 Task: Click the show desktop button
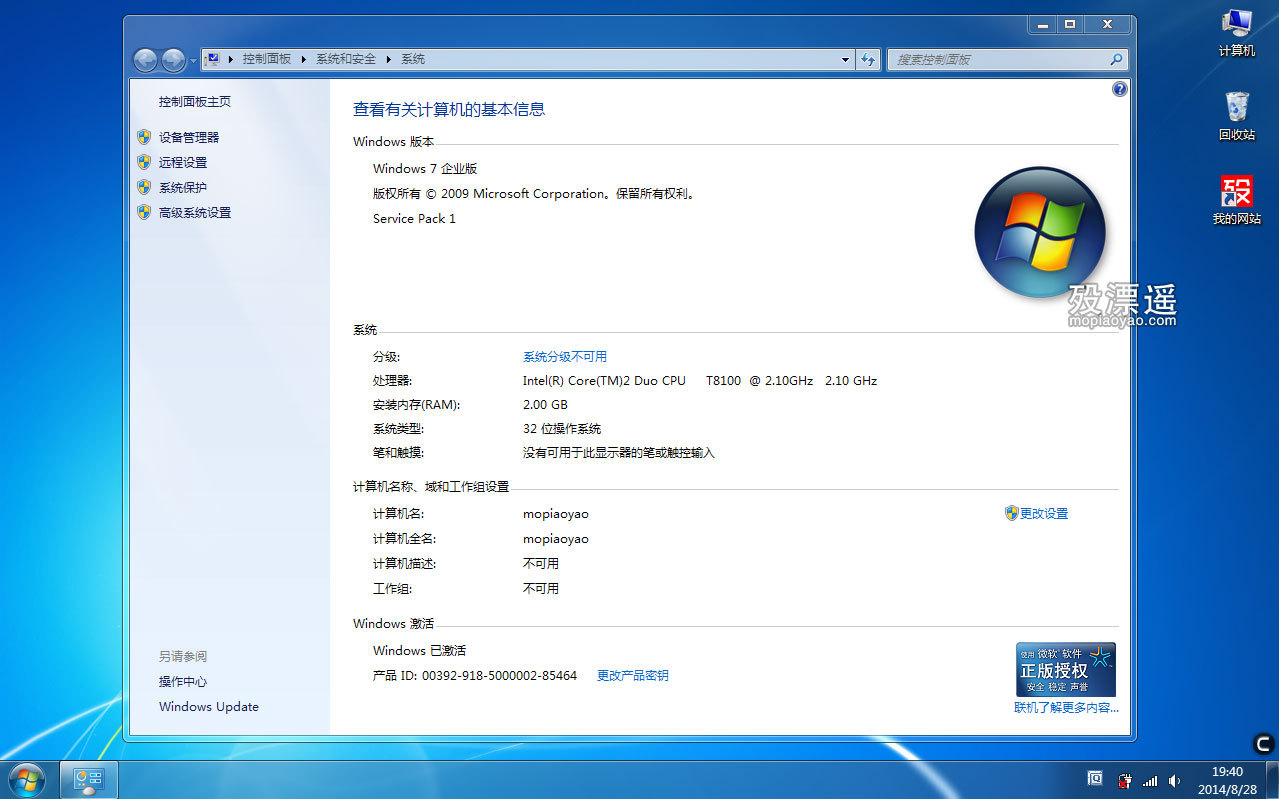pyautogui.click(x=1271, y=780)
